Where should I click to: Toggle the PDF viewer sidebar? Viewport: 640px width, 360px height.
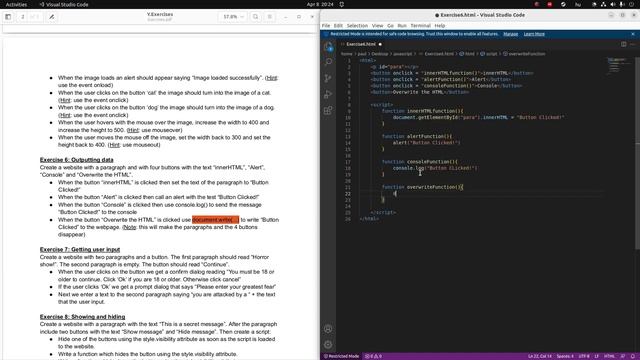click(x=8, y=17)
